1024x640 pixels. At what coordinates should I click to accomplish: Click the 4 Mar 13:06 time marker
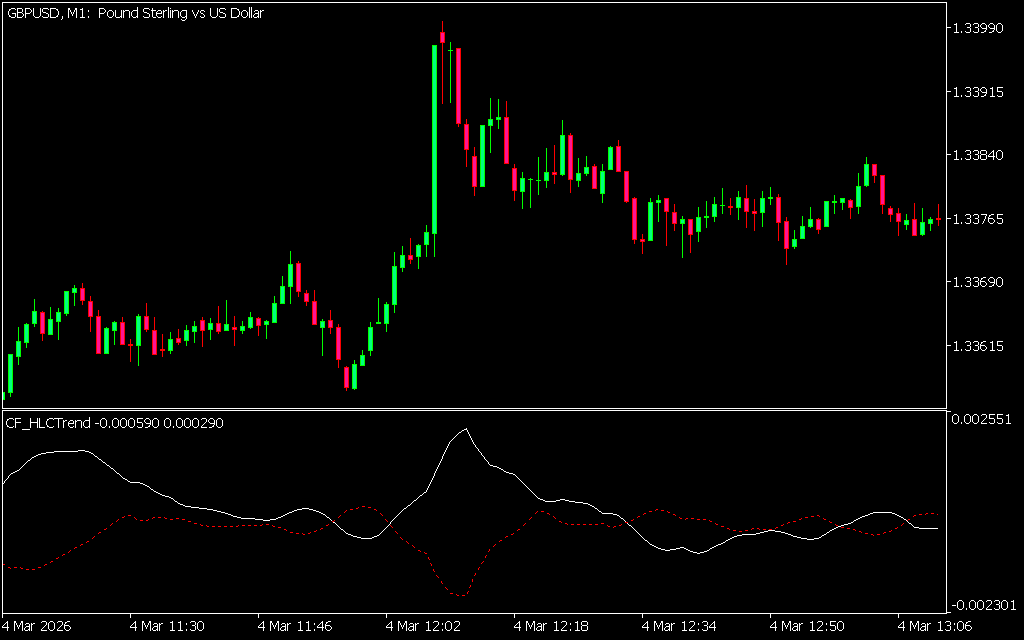click(935, 626)
